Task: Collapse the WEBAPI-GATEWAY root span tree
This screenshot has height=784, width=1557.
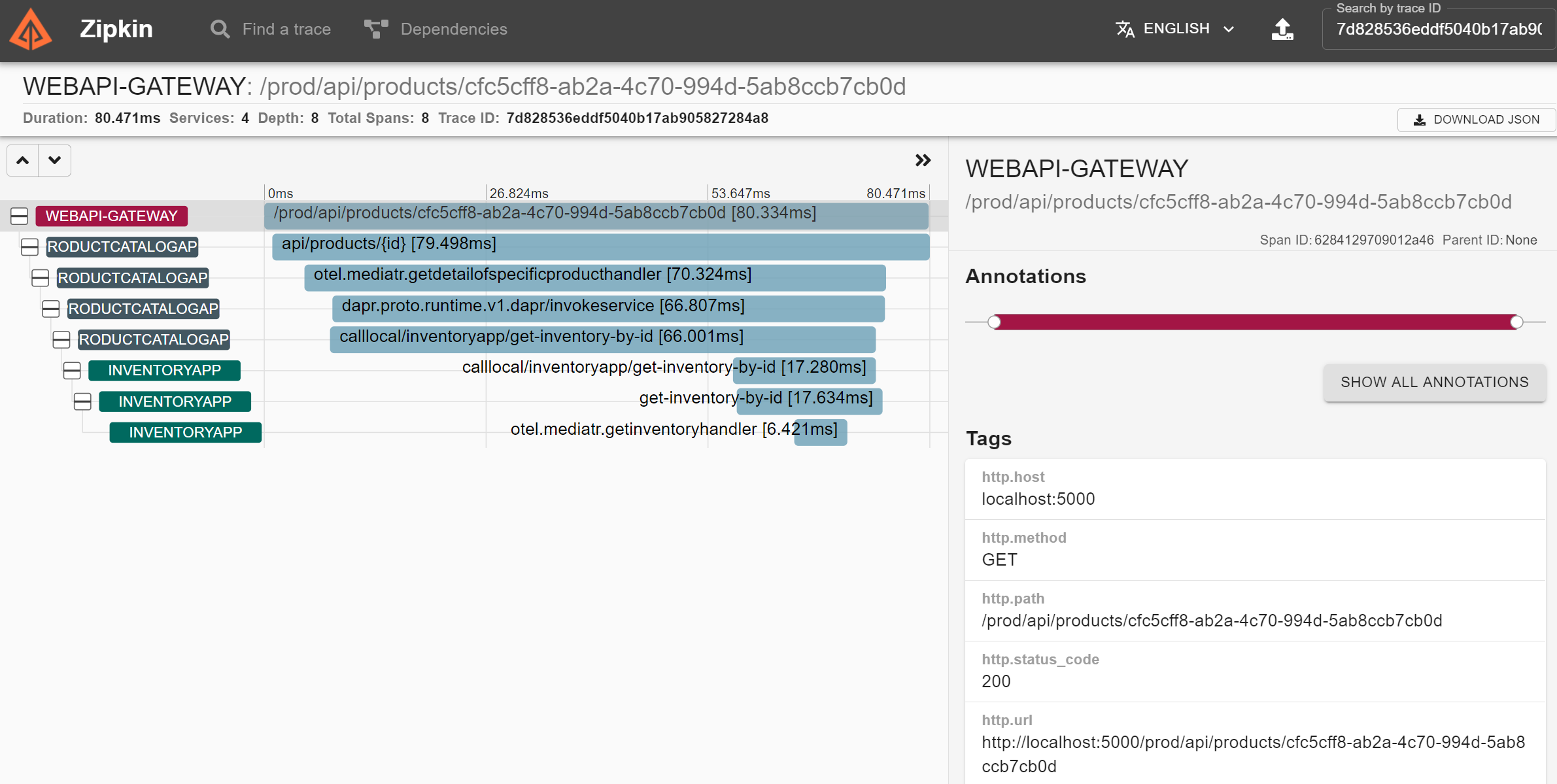Action: click(x=19, y=216)
